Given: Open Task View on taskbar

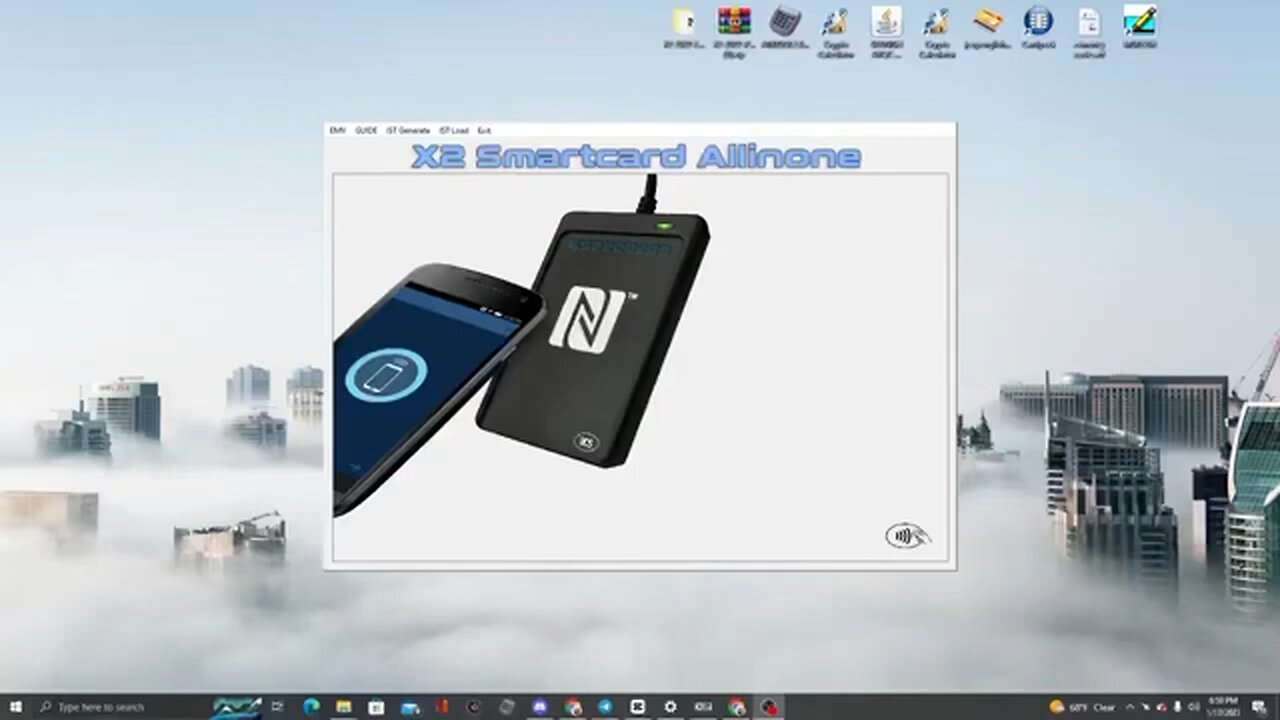Looking at the screenshot, I should pyautogui.click(x=277, y=707).
